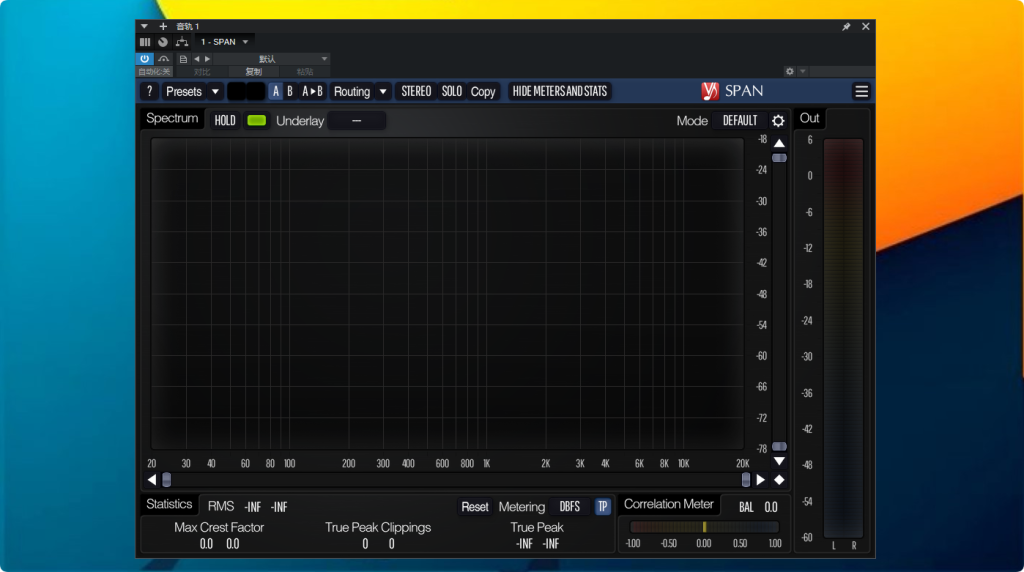Open spectrum mode settings gear
The width and height of the screenshot is (1024, 572).
[778, 121]
